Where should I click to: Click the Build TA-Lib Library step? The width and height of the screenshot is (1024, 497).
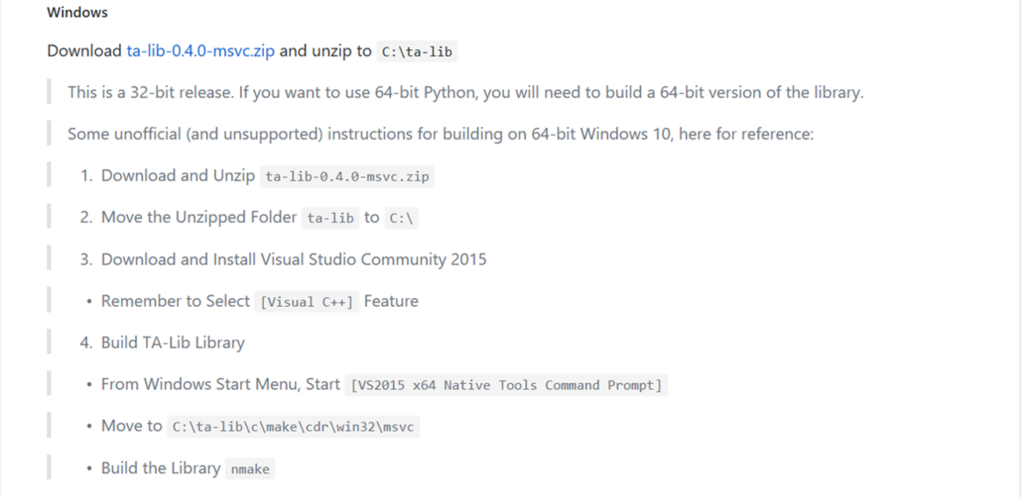point(173,343)
